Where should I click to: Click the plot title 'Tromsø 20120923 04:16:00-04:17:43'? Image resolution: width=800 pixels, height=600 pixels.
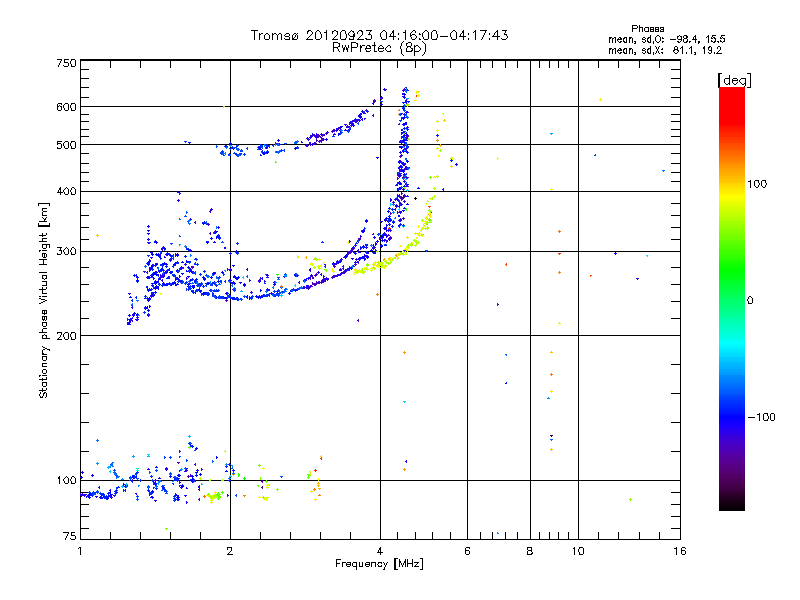click(379, 35)
